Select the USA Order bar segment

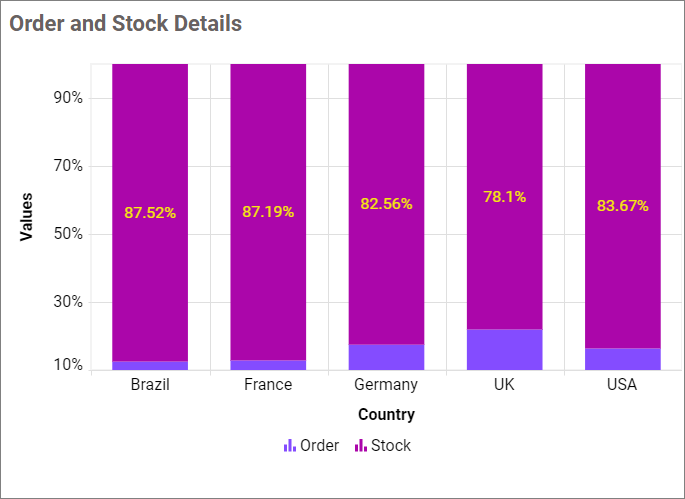622,359
